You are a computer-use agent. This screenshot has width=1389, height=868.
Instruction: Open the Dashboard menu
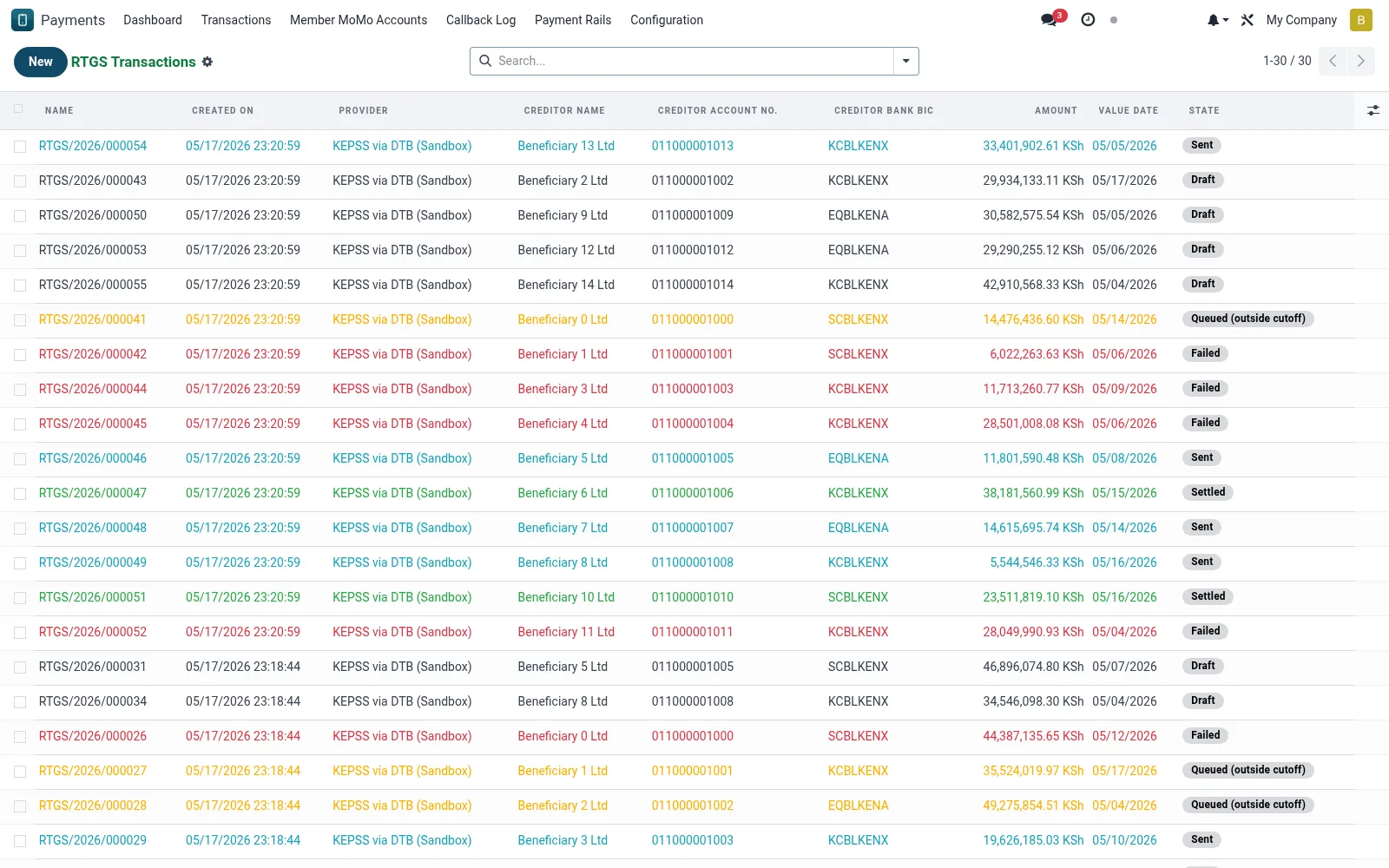[153, 20]
